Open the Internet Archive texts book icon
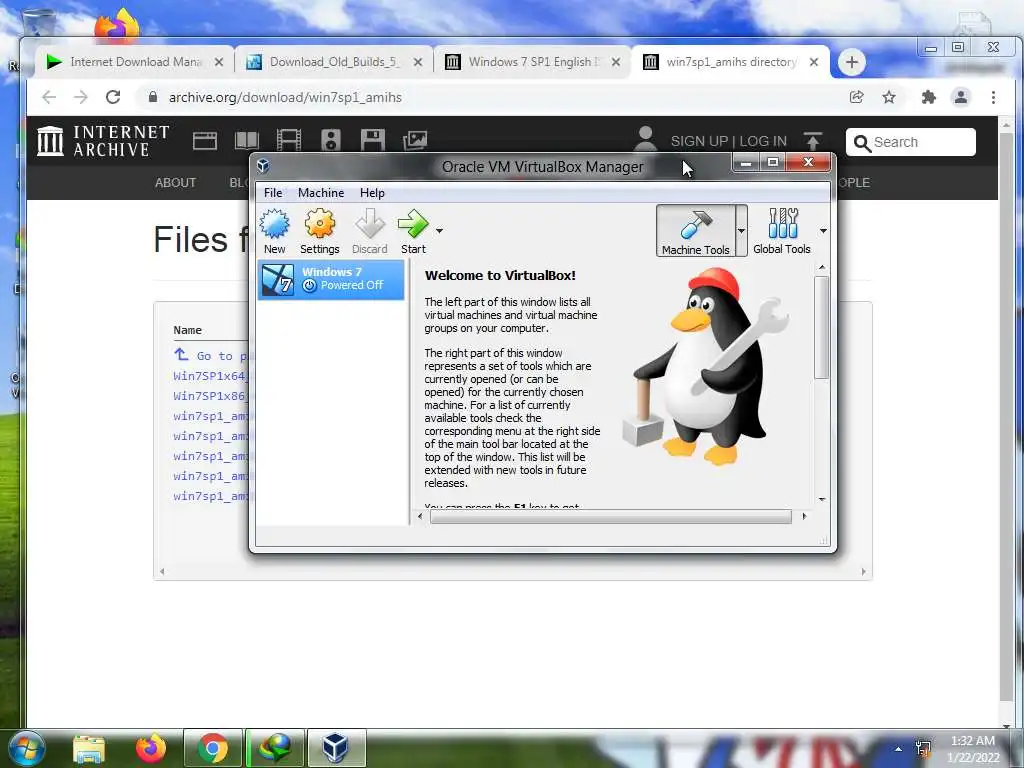The height and width of the screenshot is (768, 1024). click(x=247, y=140)
